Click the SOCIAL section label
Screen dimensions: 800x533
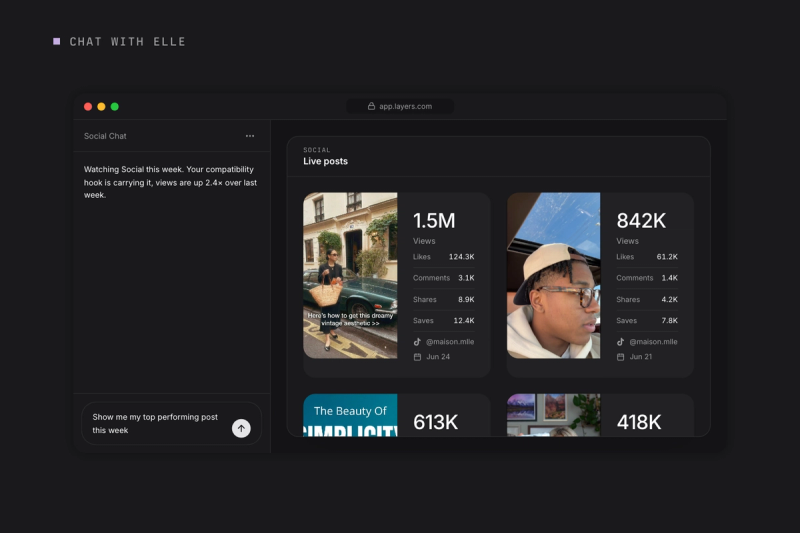click(317, 150)
